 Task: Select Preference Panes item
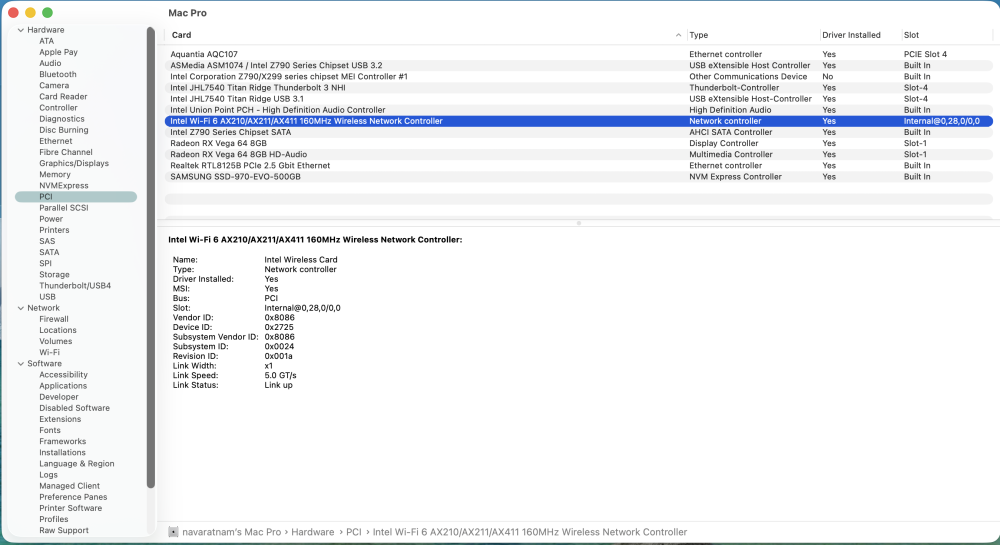(x=73, y=497)
